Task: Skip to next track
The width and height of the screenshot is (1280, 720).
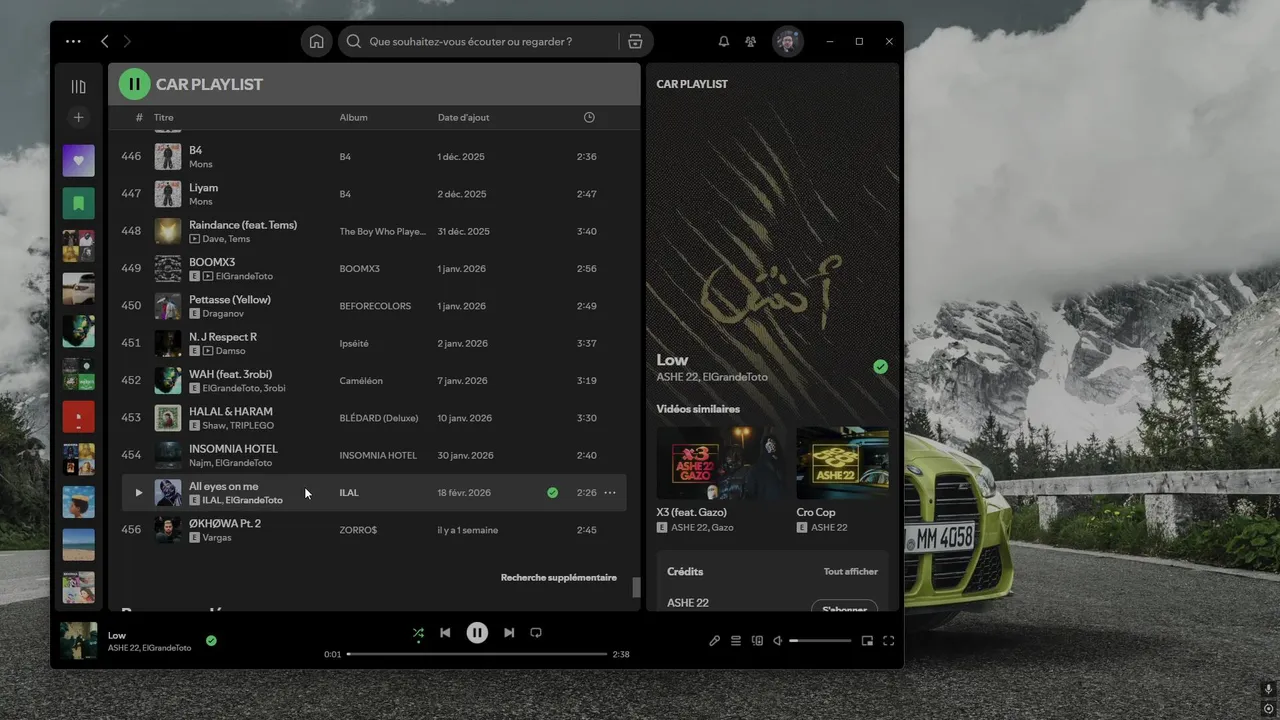Action: click(509, 633)
